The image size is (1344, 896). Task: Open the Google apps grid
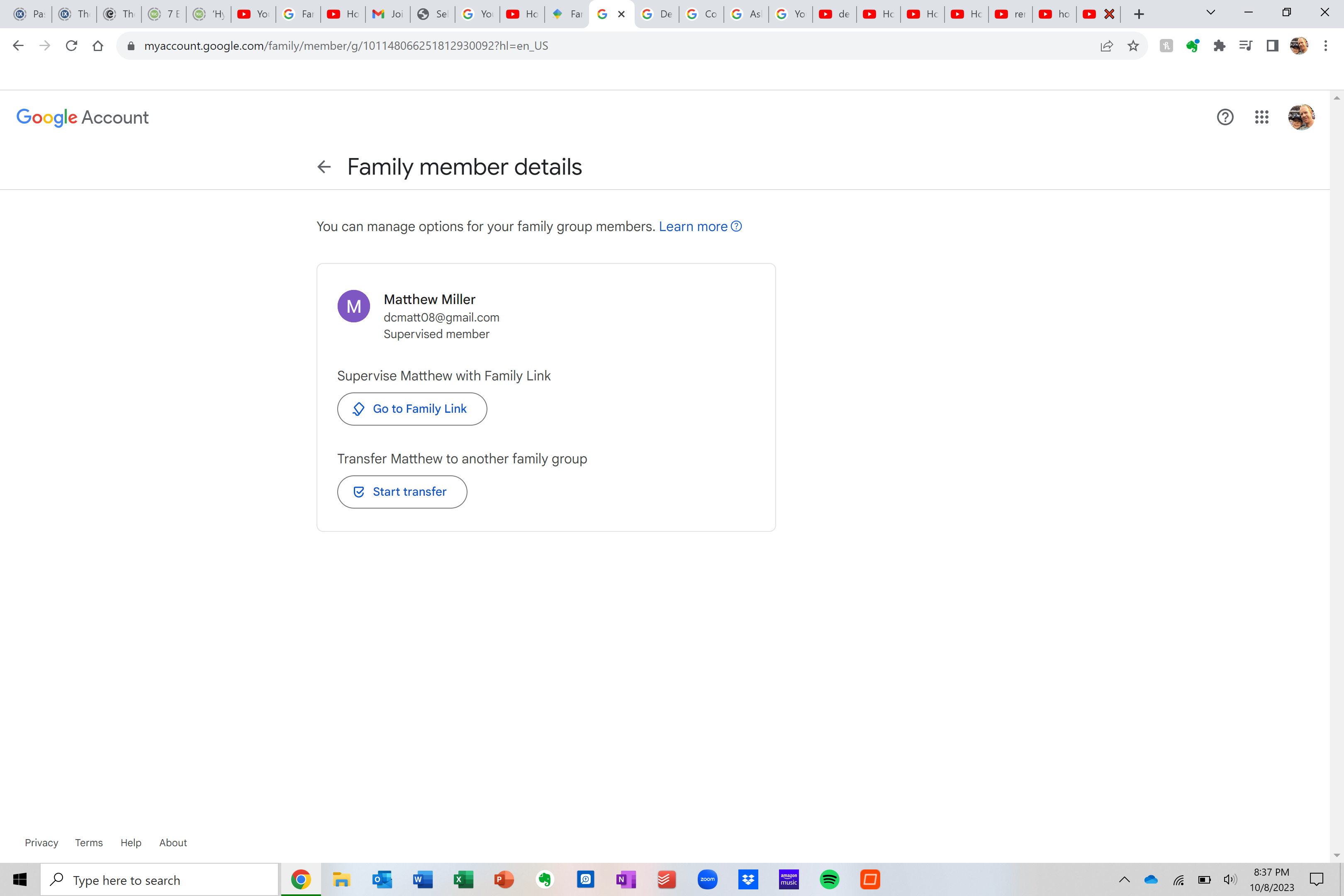[x=1261, y=117]
